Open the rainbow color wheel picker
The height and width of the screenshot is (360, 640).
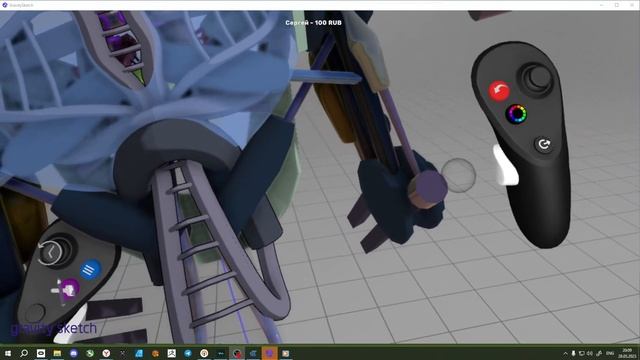516,114
